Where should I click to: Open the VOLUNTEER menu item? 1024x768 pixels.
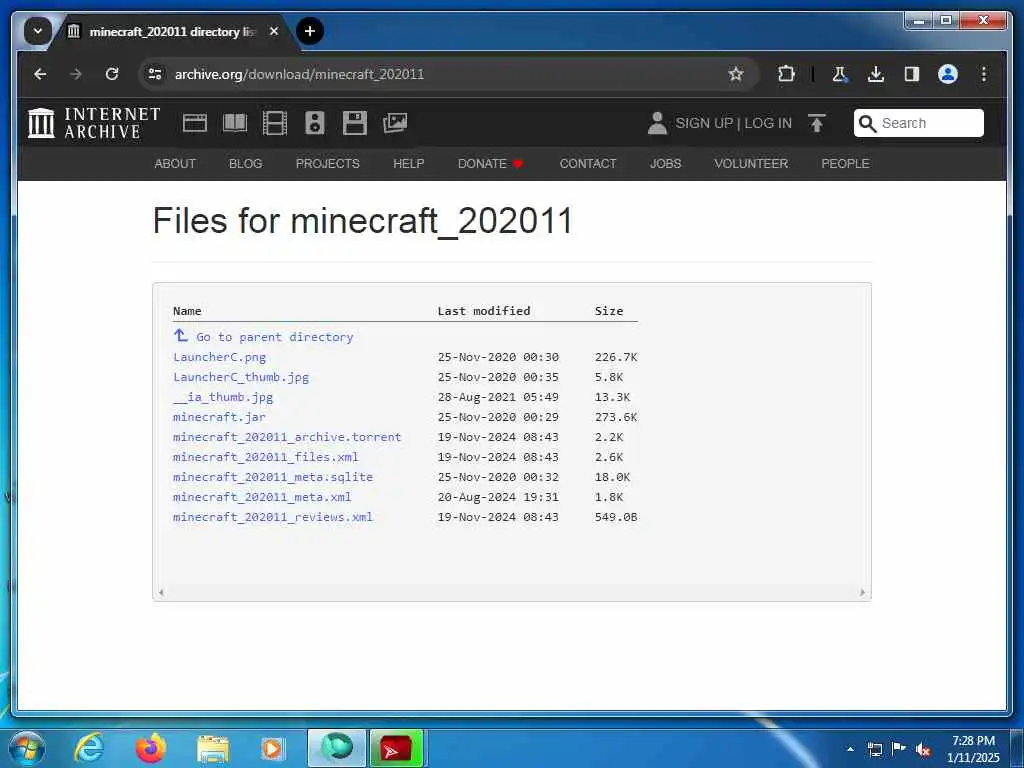coord(751,163)
